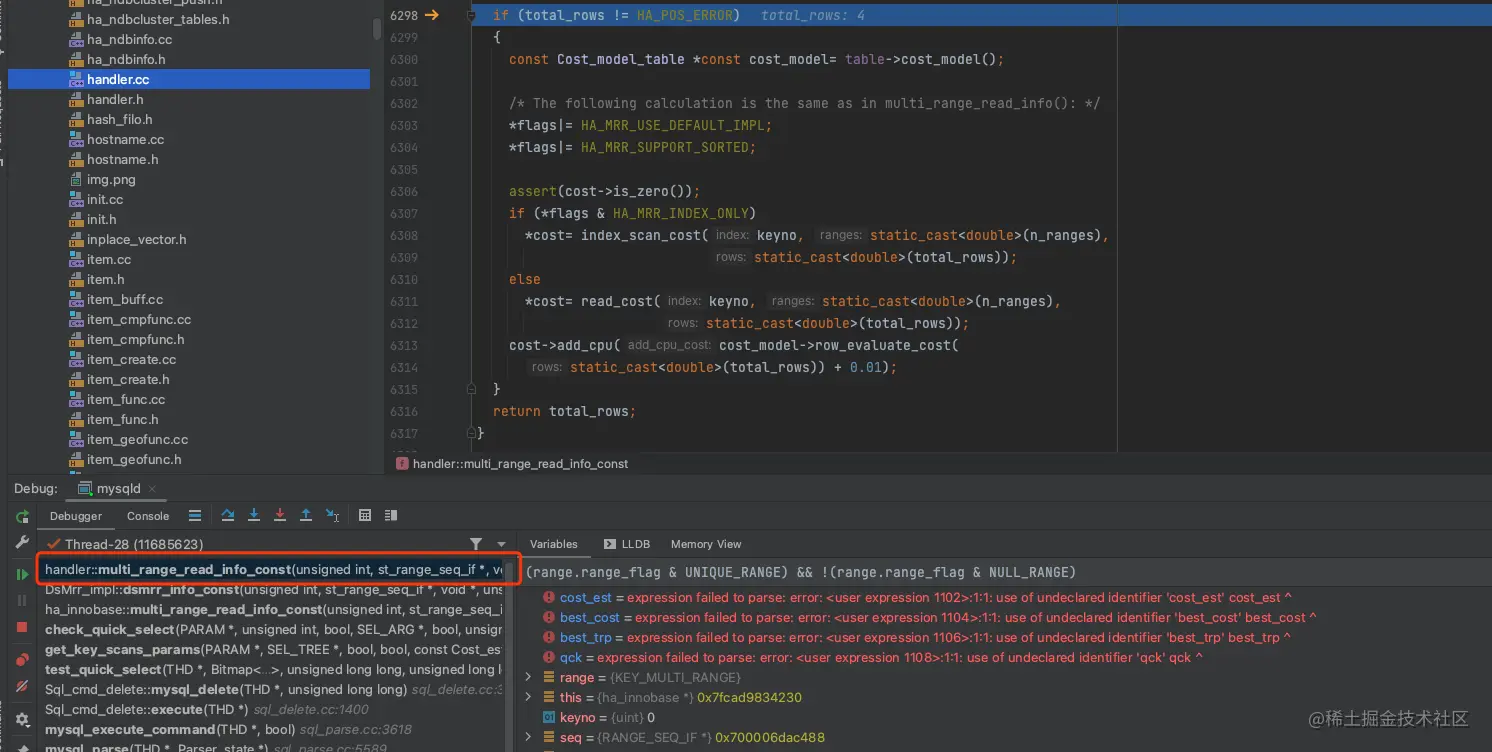Pause the running program
1492x752 pixels.
click(21, 600)
